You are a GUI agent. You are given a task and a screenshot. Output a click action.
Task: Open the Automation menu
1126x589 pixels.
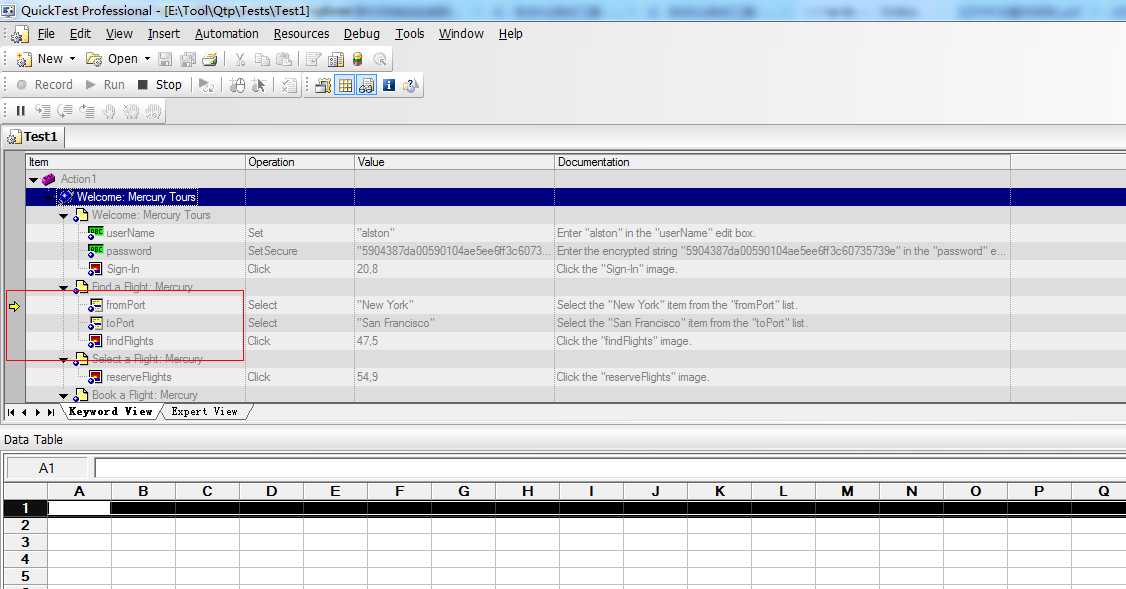[x=226, y=34]
